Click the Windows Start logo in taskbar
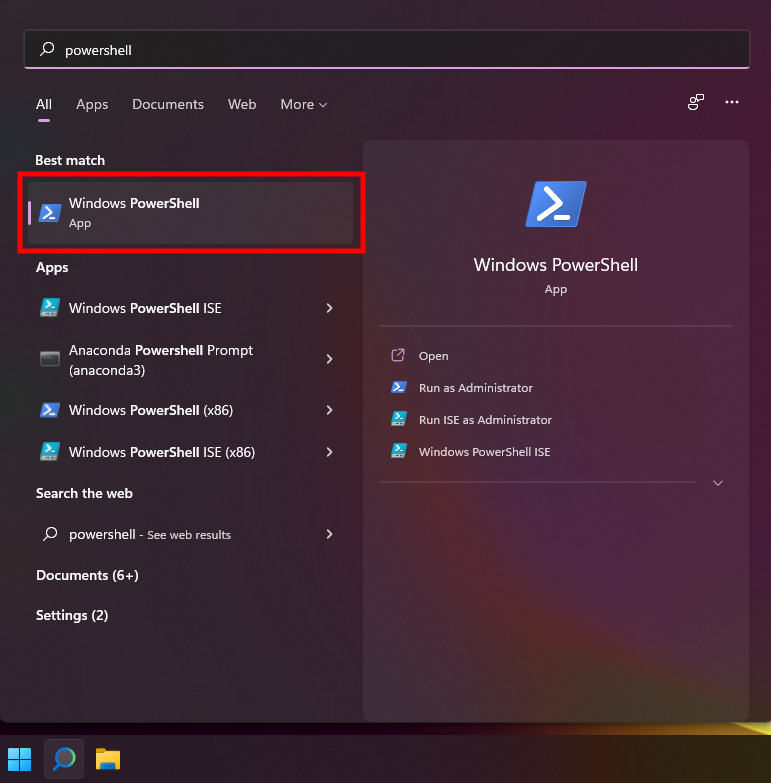 click(x=19, y=759)
